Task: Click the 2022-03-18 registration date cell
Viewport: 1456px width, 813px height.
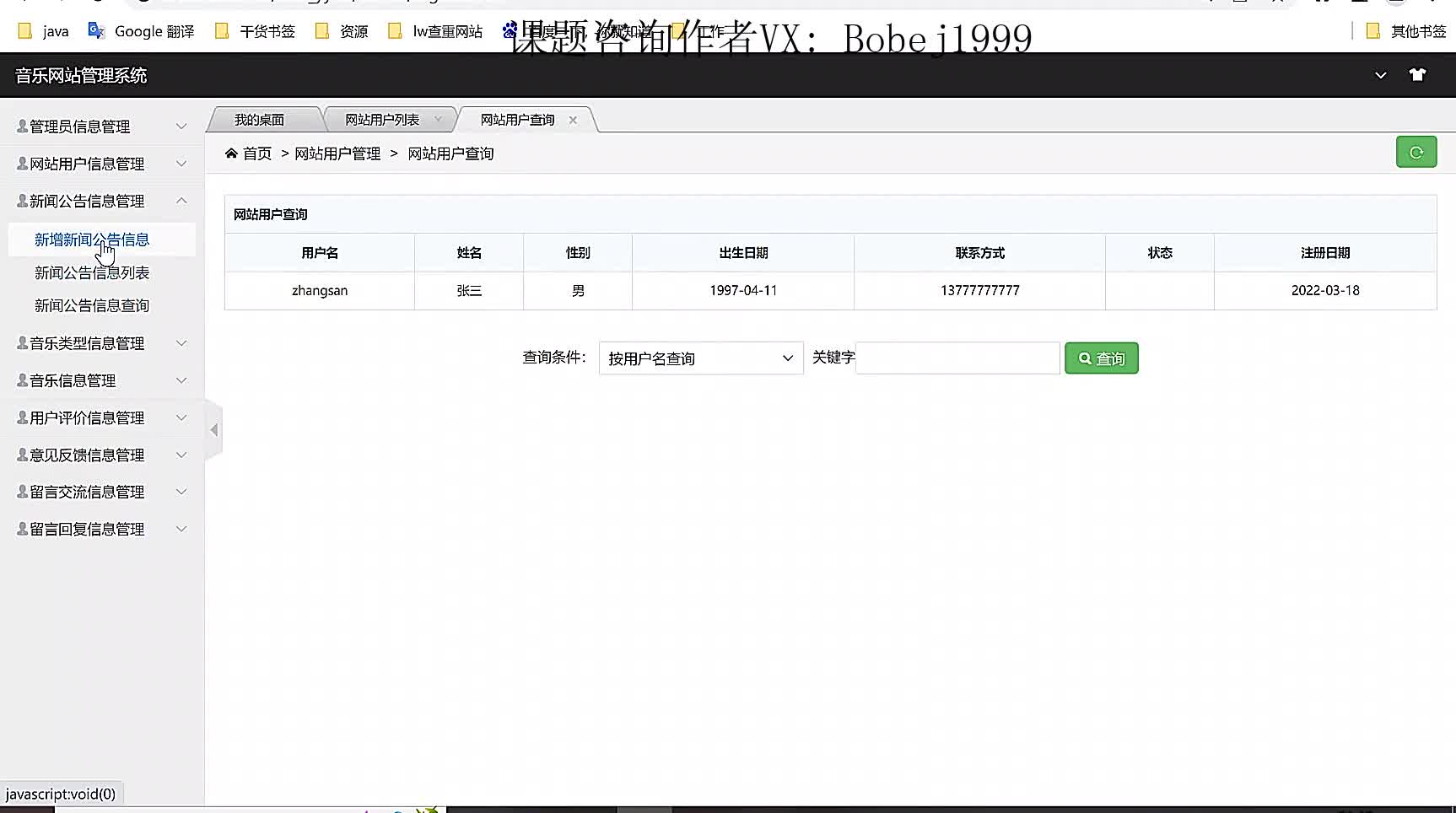Action: (x=1325, y=290)
